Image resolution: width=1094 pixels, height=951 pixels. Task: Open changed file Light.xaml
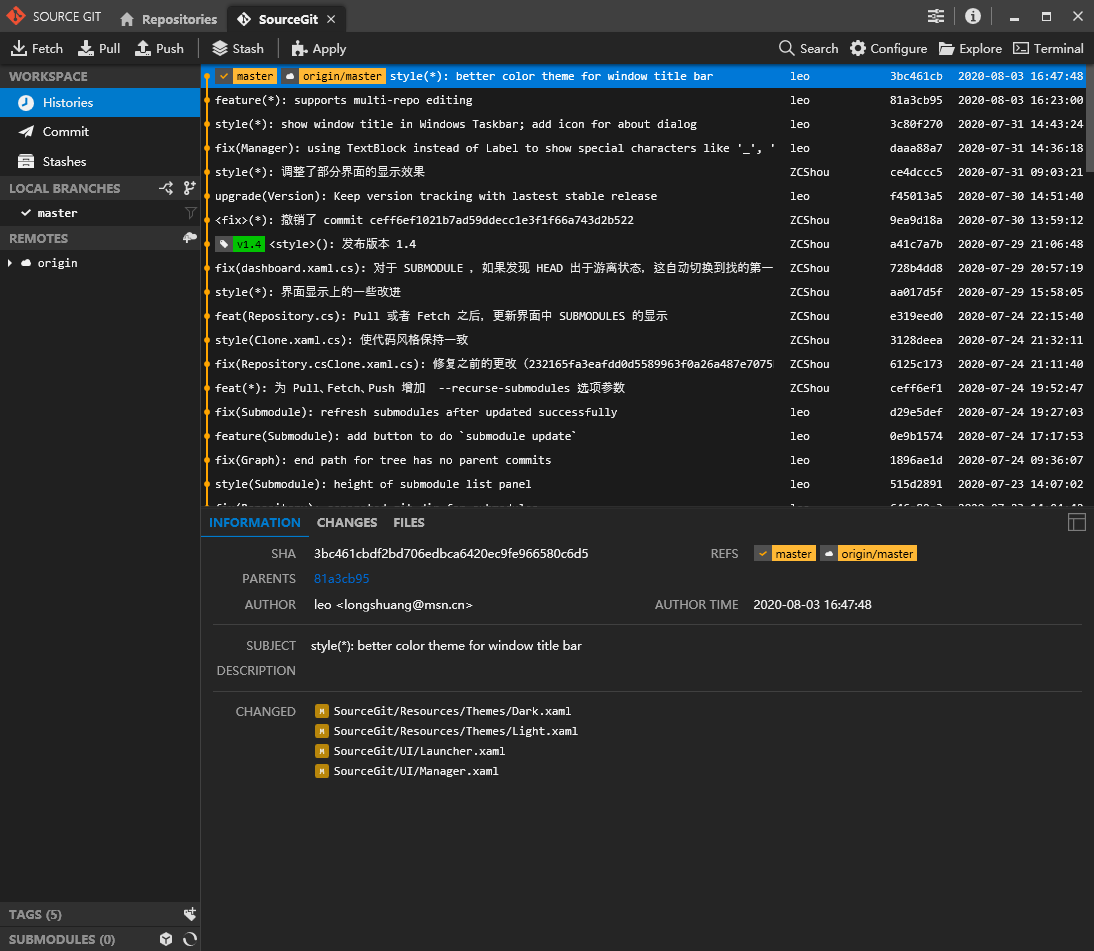click(x=455, y=731)
